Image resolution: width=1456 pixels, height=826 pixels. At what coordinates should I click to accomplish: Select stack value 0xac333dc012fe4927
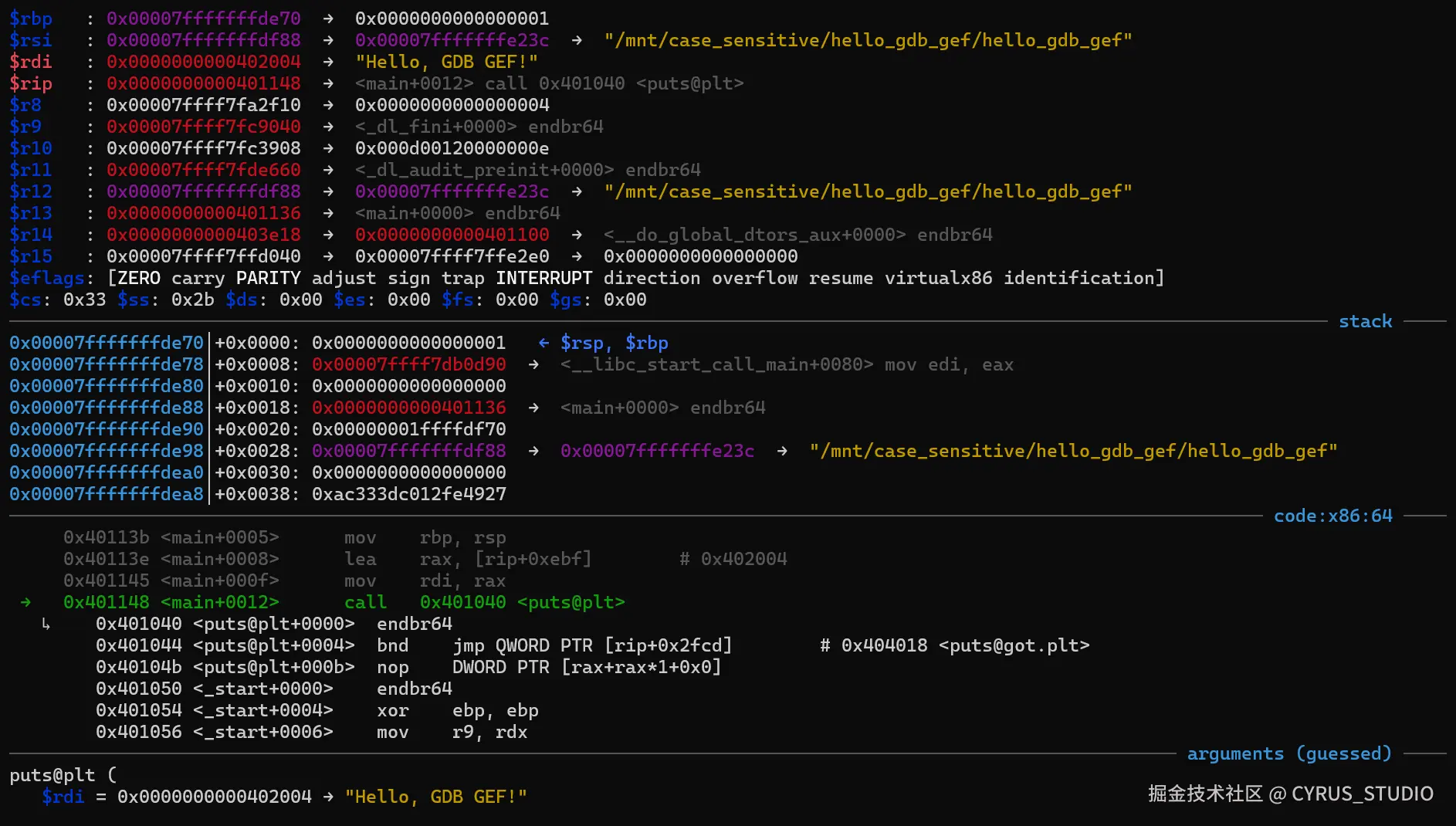click(x=409, y=494)
